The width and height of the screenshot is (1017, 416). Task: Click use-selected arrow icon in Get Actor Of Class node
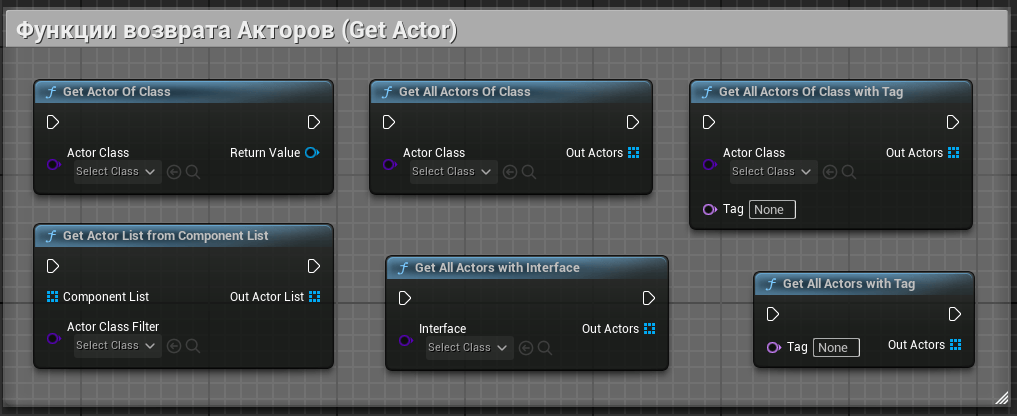pos(174,172)
